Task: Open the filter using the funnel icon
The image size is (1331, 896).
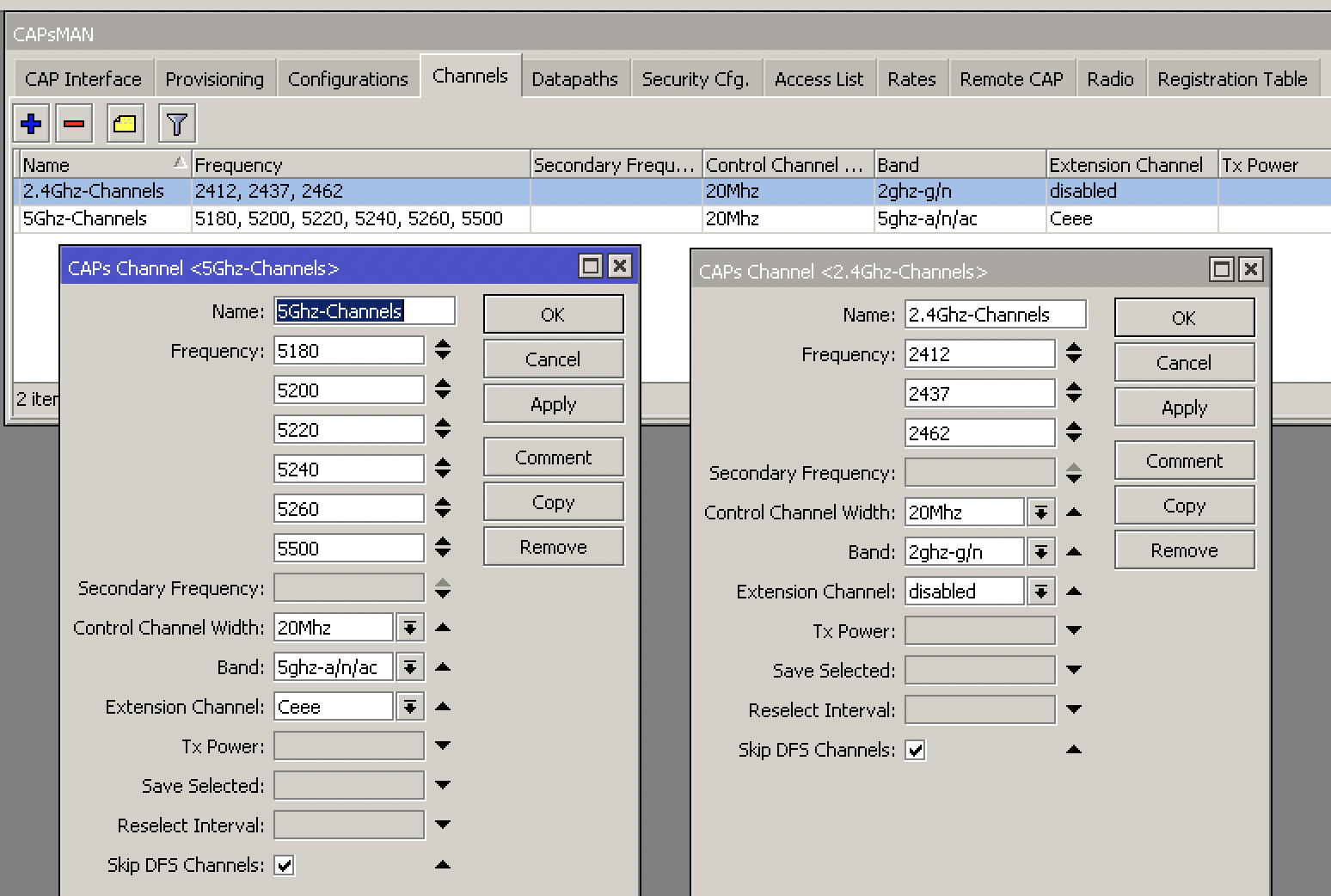Action: (176, 123)
